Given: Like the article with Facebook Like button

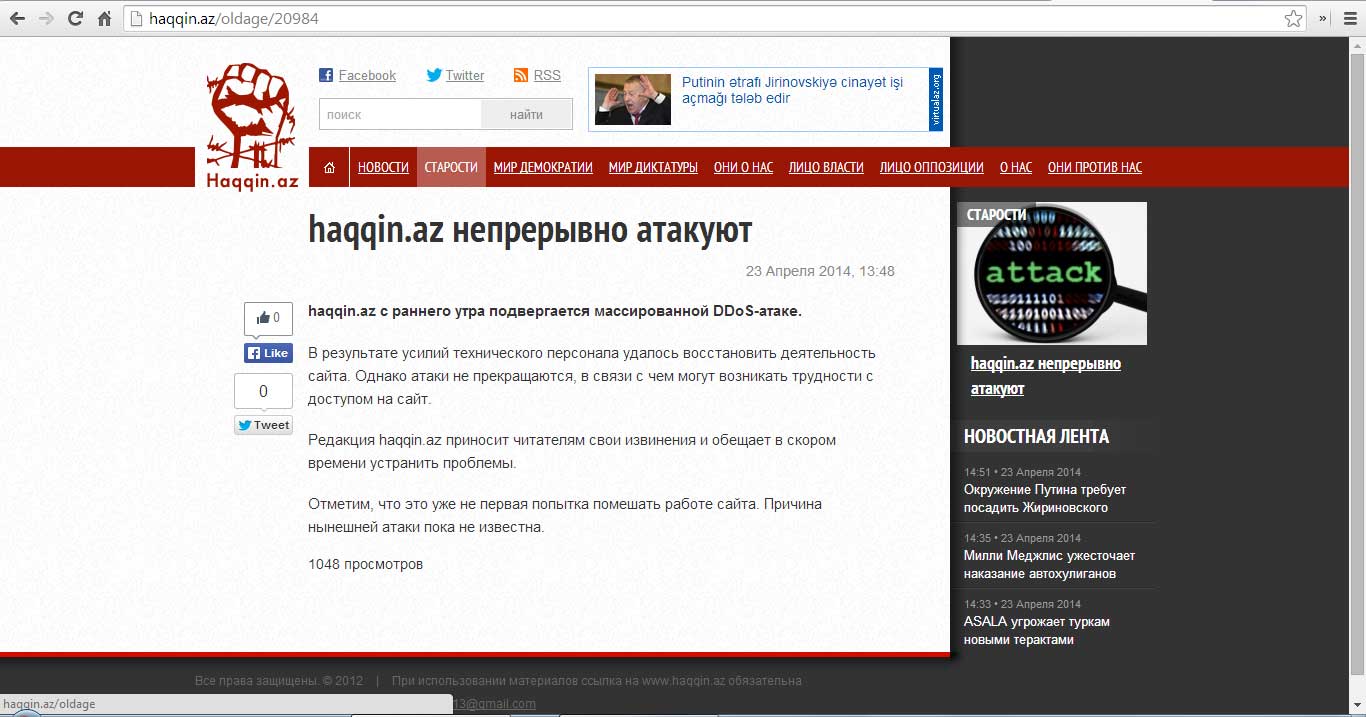Looking at the screenshot, I should [x=268, y=353].
